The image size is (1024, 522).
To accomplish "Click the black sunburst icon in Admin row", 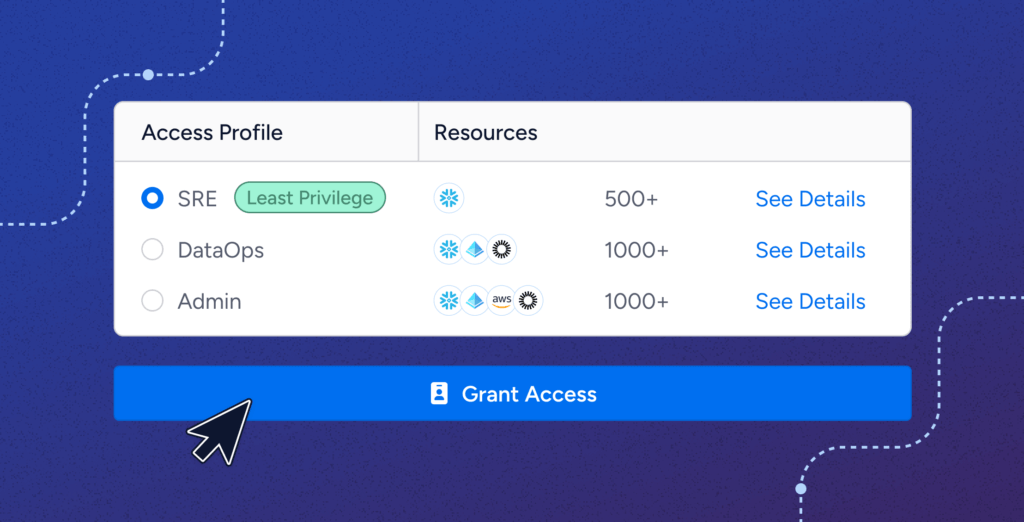I will click(527, 301).
